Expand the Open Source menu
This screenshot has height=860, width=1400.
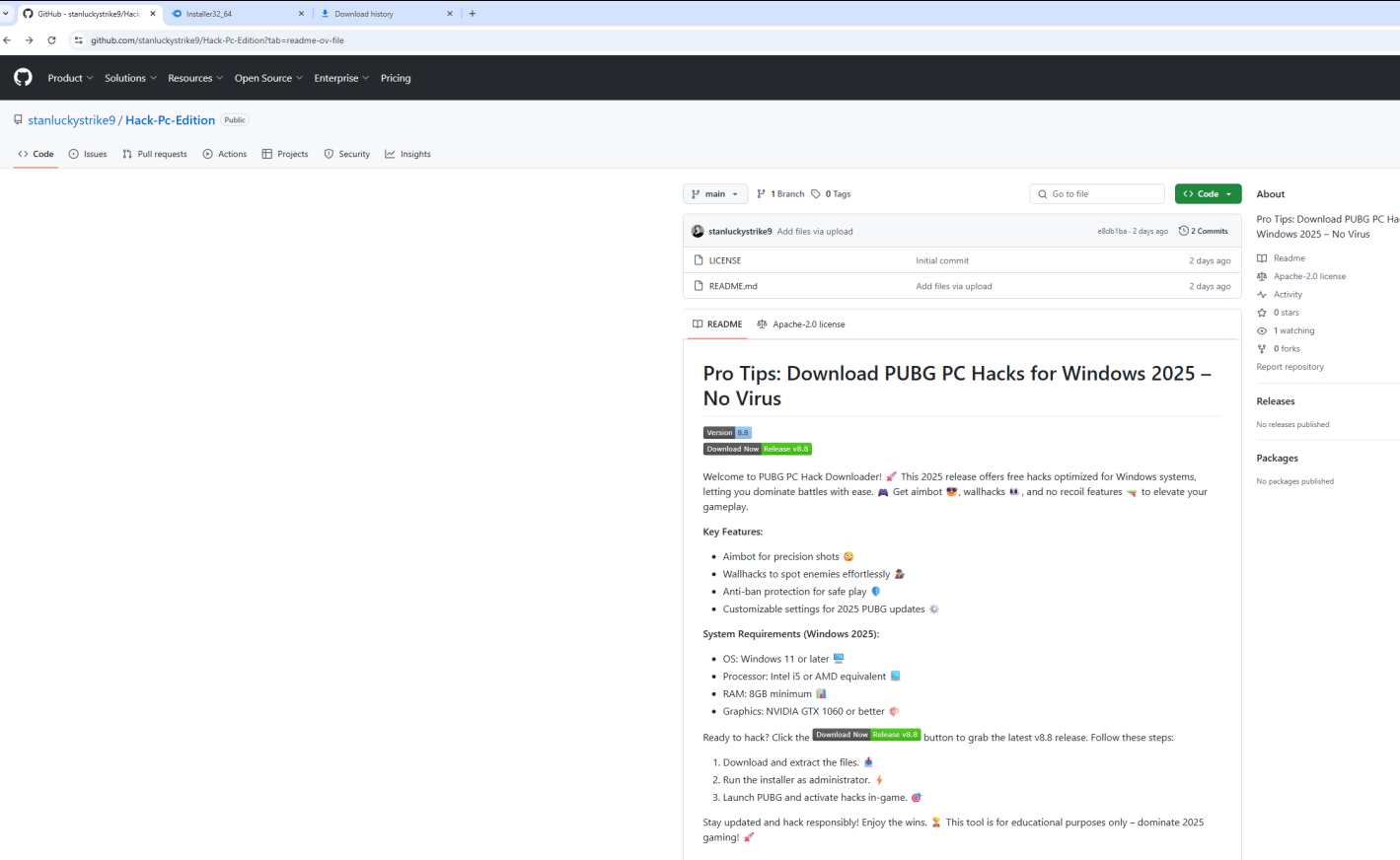tap(268, 78)
